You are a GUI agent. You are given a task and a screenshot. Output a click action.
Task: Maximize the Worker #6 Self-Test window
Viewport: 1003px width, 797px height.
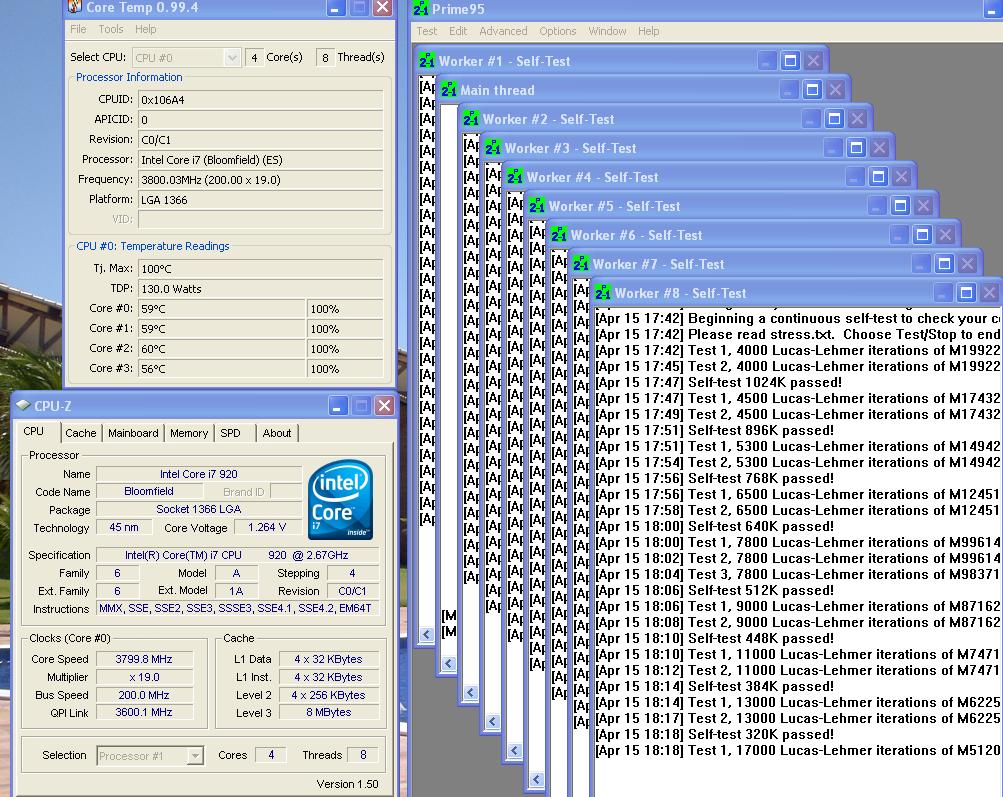(x=922, y=235)
